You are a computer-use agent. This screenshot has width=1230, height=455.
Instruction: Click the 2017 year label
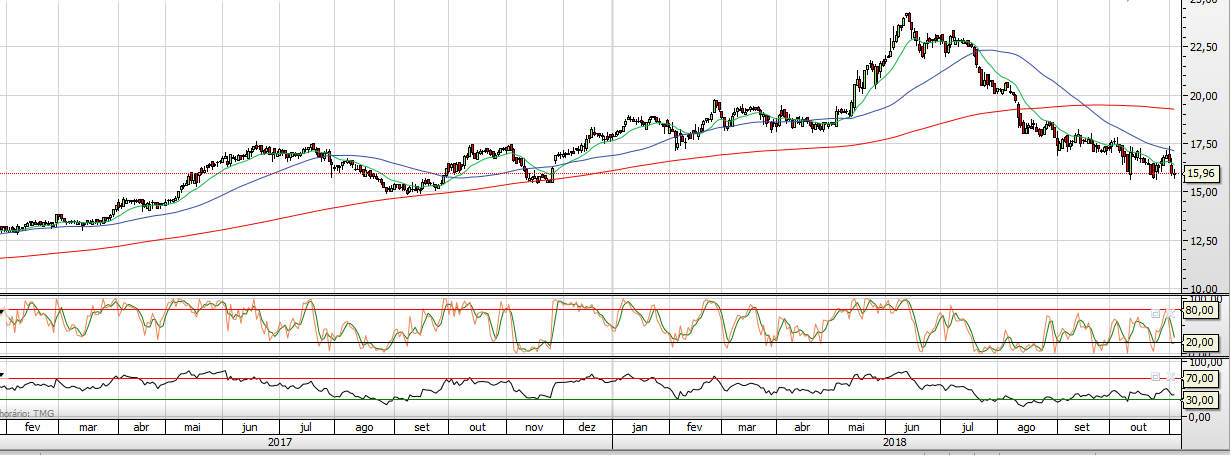coord(281,441)
